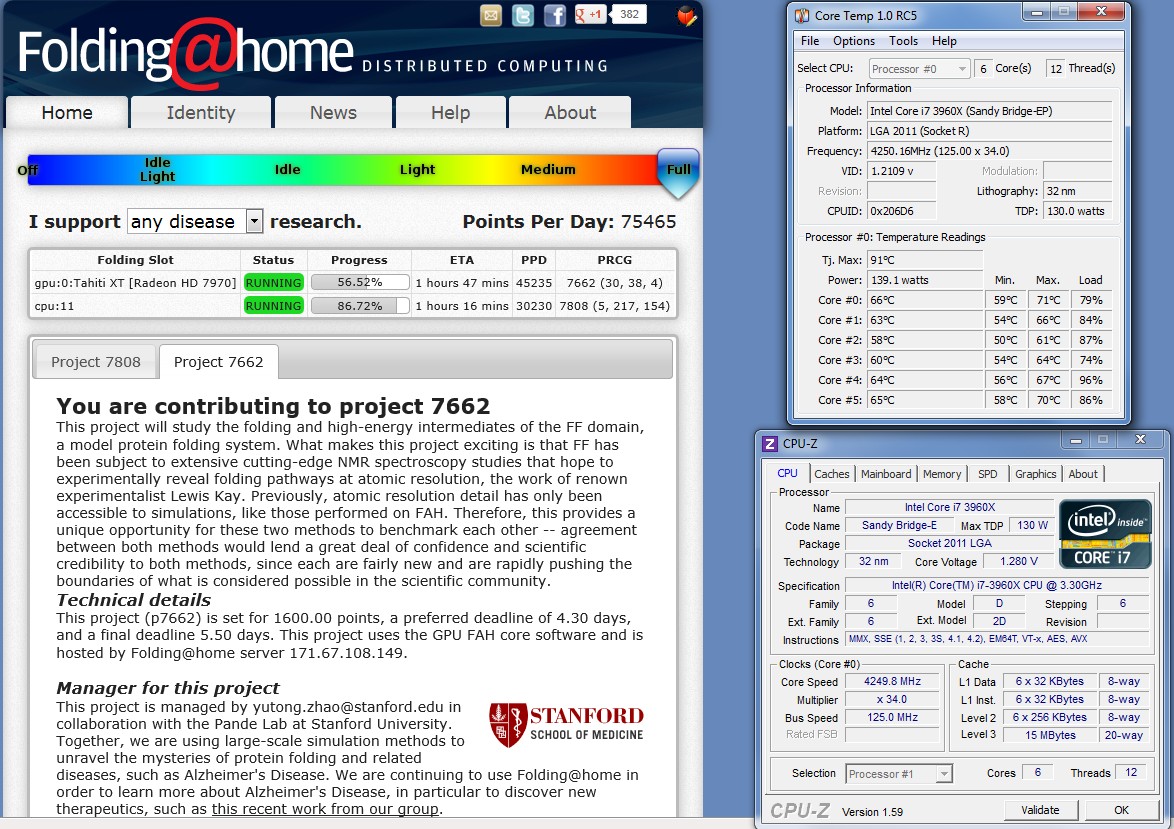This screenshot has height=829, width=1174.
Task: Click the 86.72% progress bar
Action: click(x=360, y=306)
